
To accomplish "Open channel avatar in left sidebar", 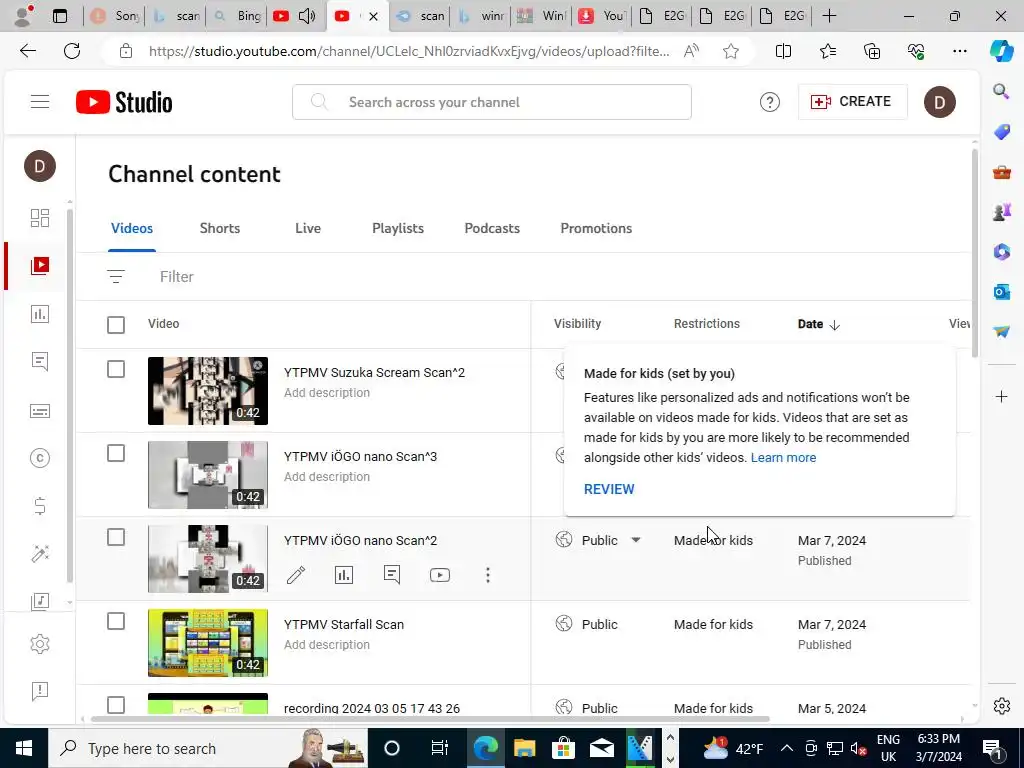I will 40,166.
